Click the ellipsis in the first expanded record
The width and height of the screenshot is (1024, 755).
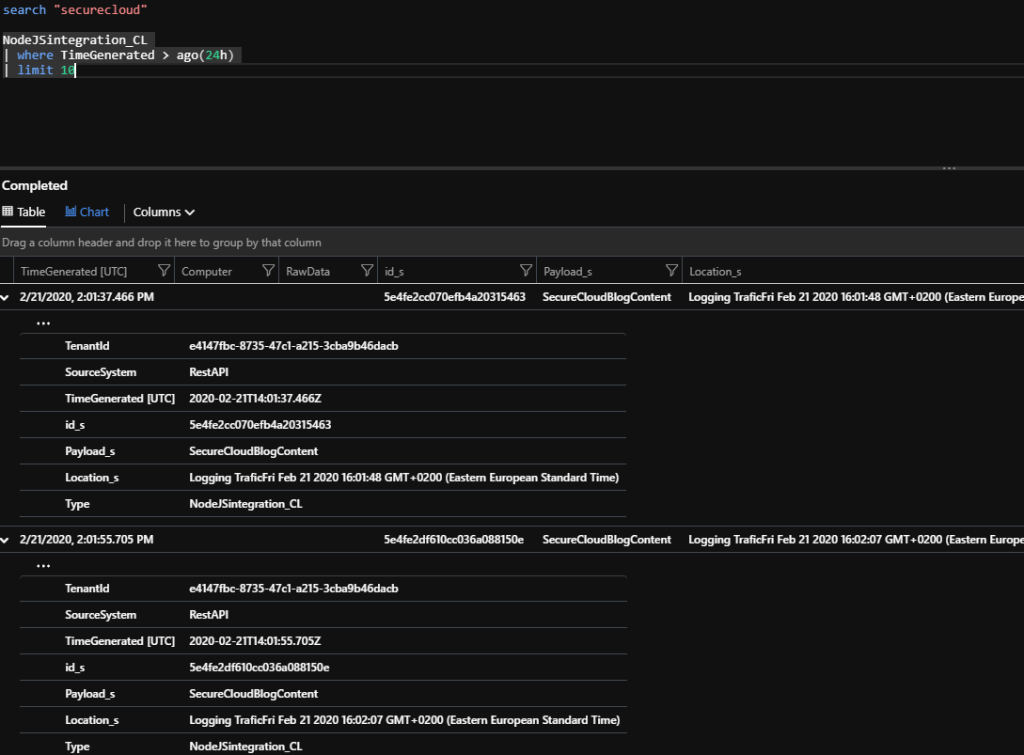click(x=43, y=323)
